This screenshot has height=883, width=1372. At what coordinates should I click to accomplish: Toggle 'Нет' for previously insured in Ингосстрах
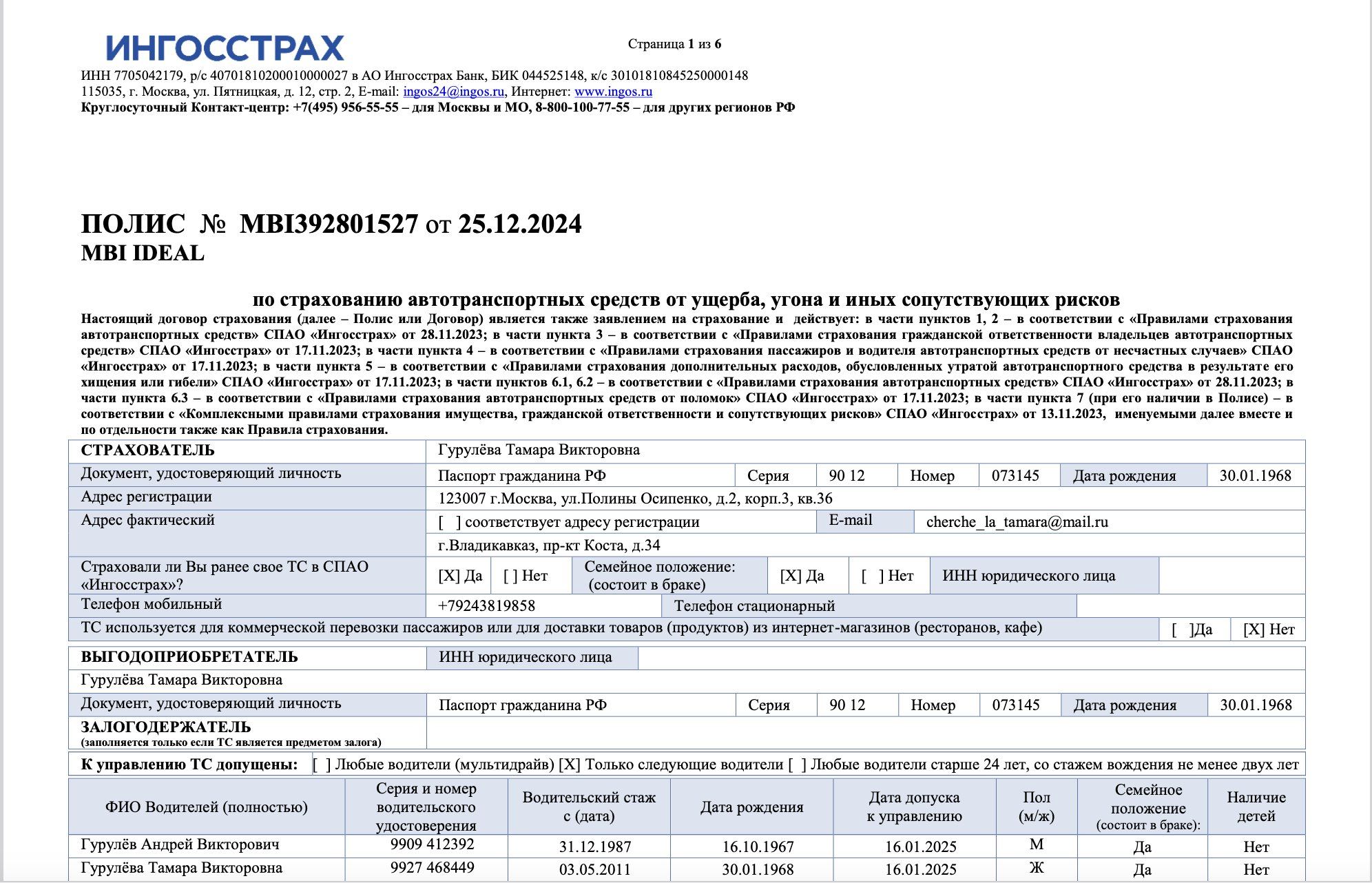click(x=510, y=576)
